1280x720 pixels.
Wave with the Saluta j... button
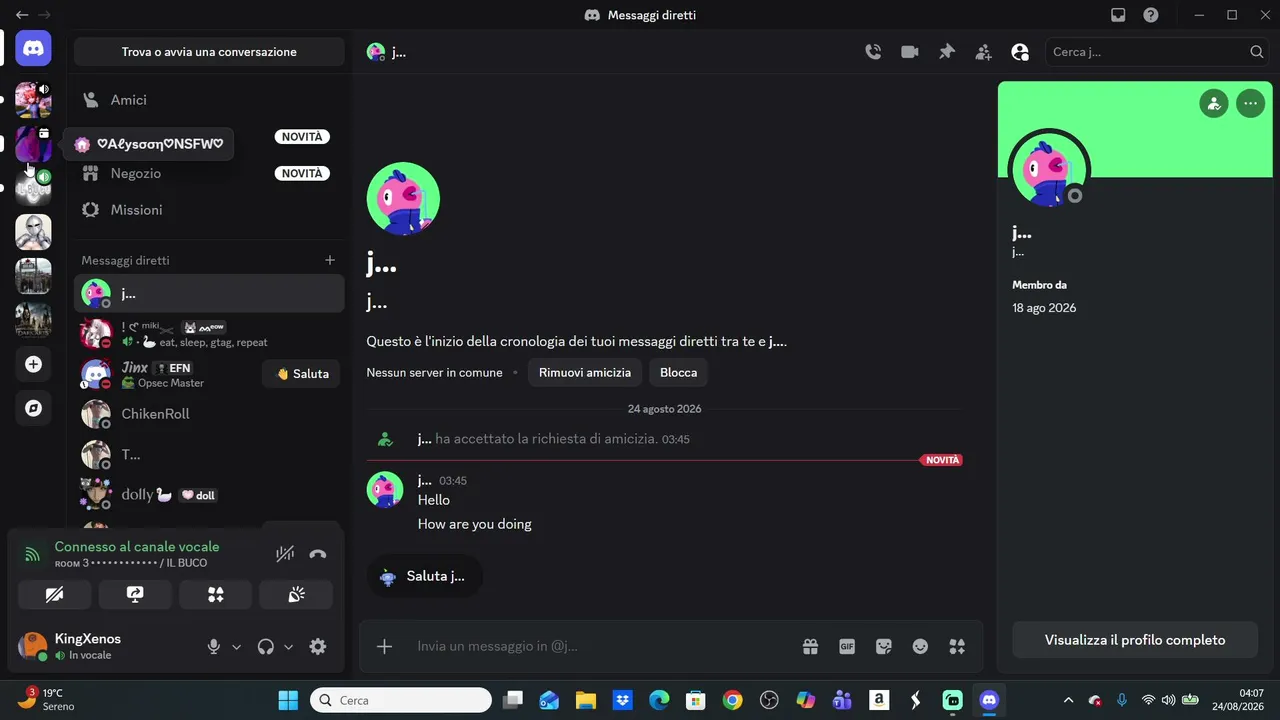424,576
